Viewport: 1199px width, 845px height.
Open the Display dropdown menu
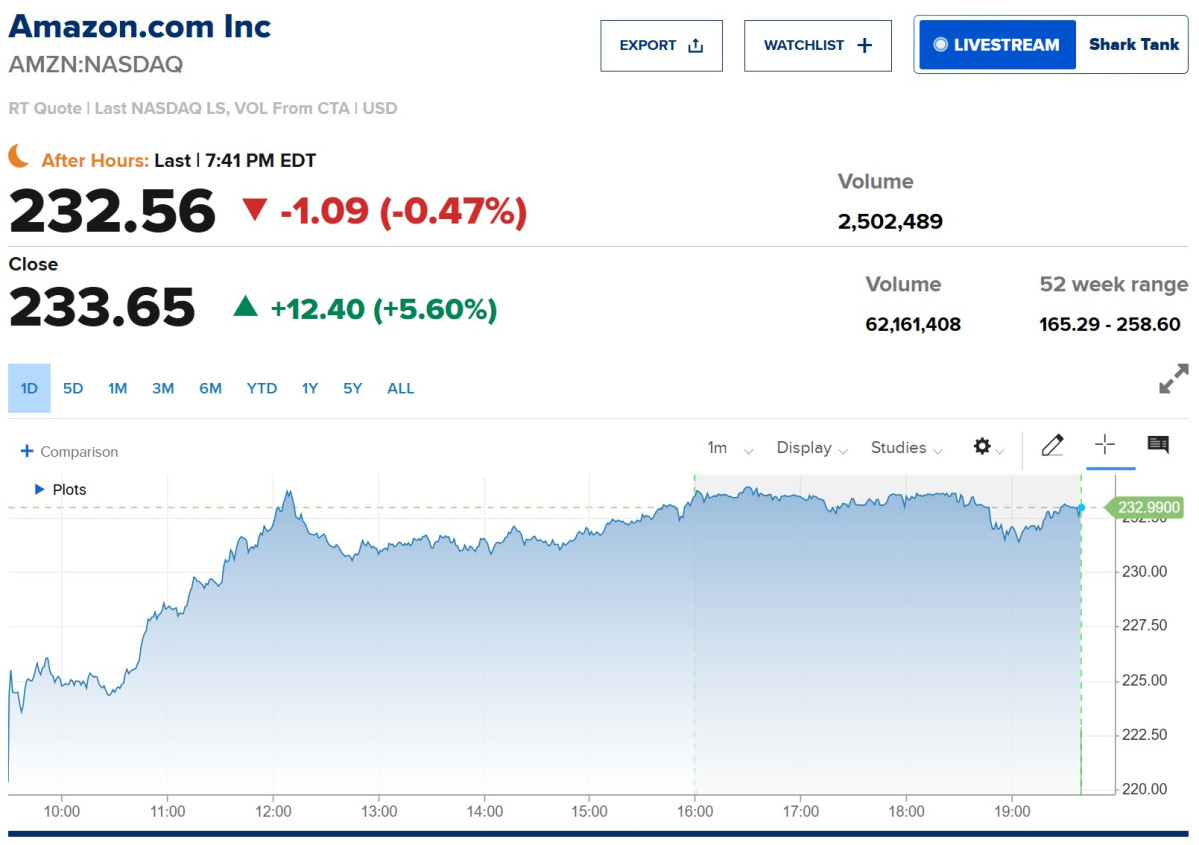pos(812,448)
